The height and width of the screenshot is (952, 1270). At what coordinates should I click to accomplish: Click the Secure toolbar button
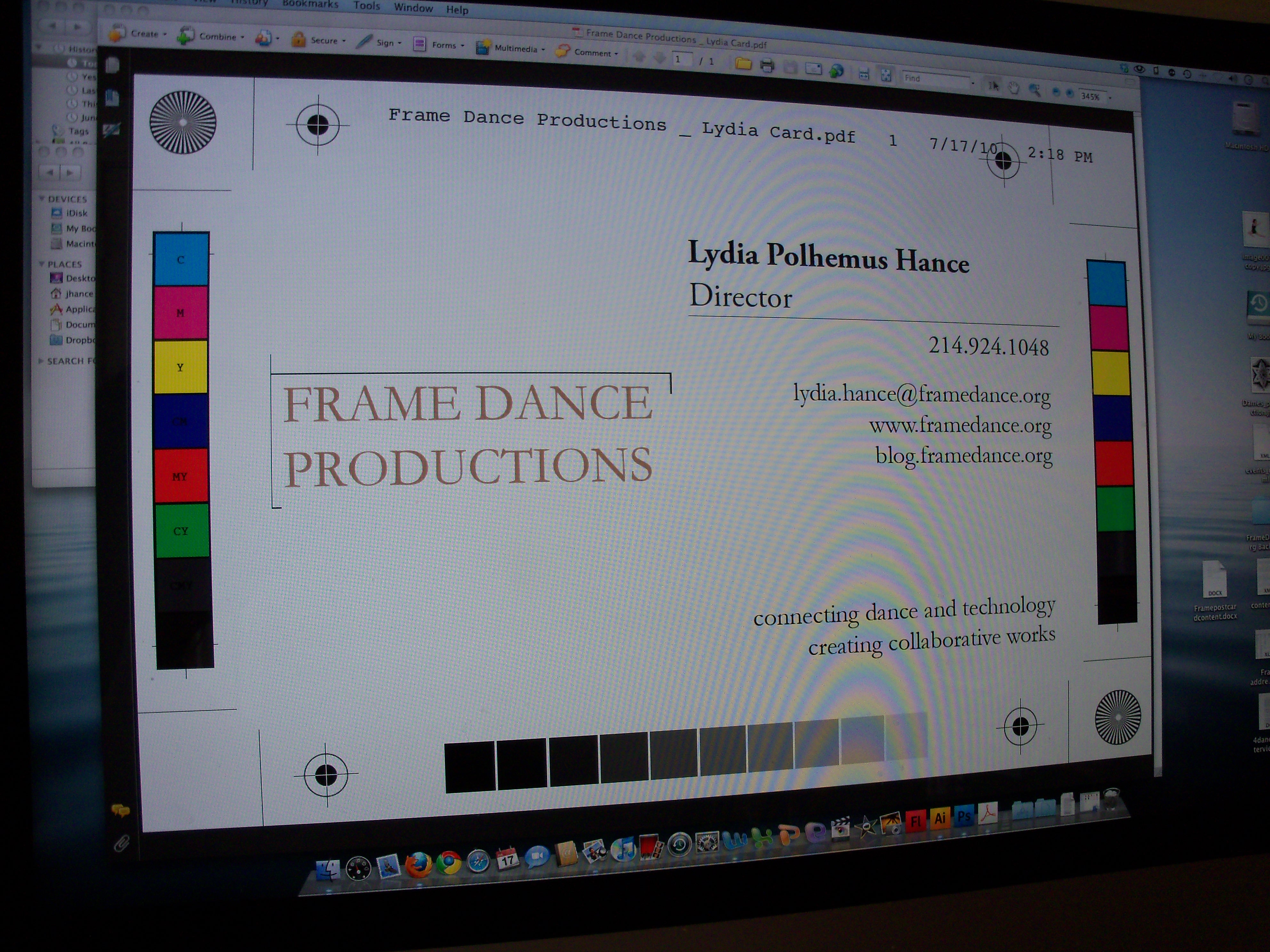coord(318,40)
